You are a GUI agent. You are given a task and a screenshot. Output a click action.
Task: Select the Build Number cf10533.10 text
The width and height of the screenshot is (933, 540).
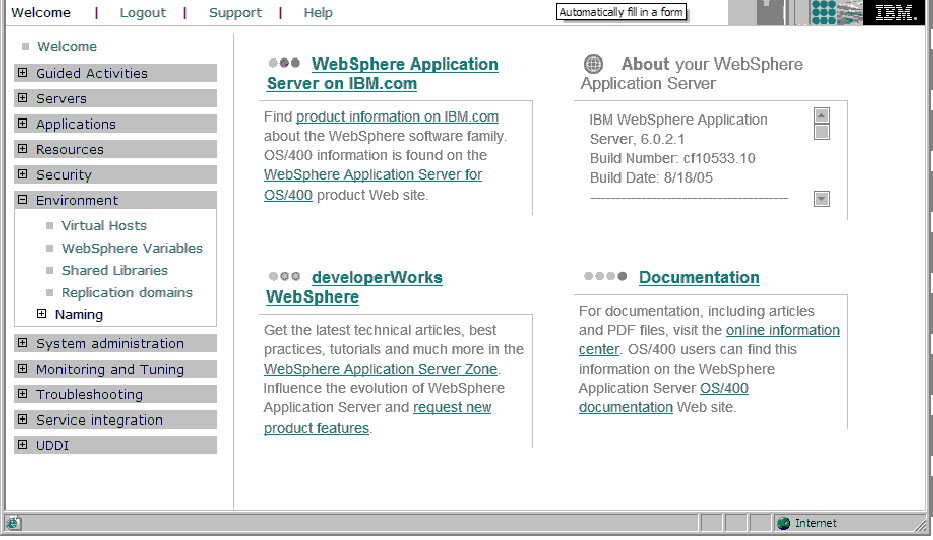tap(672, 158)
